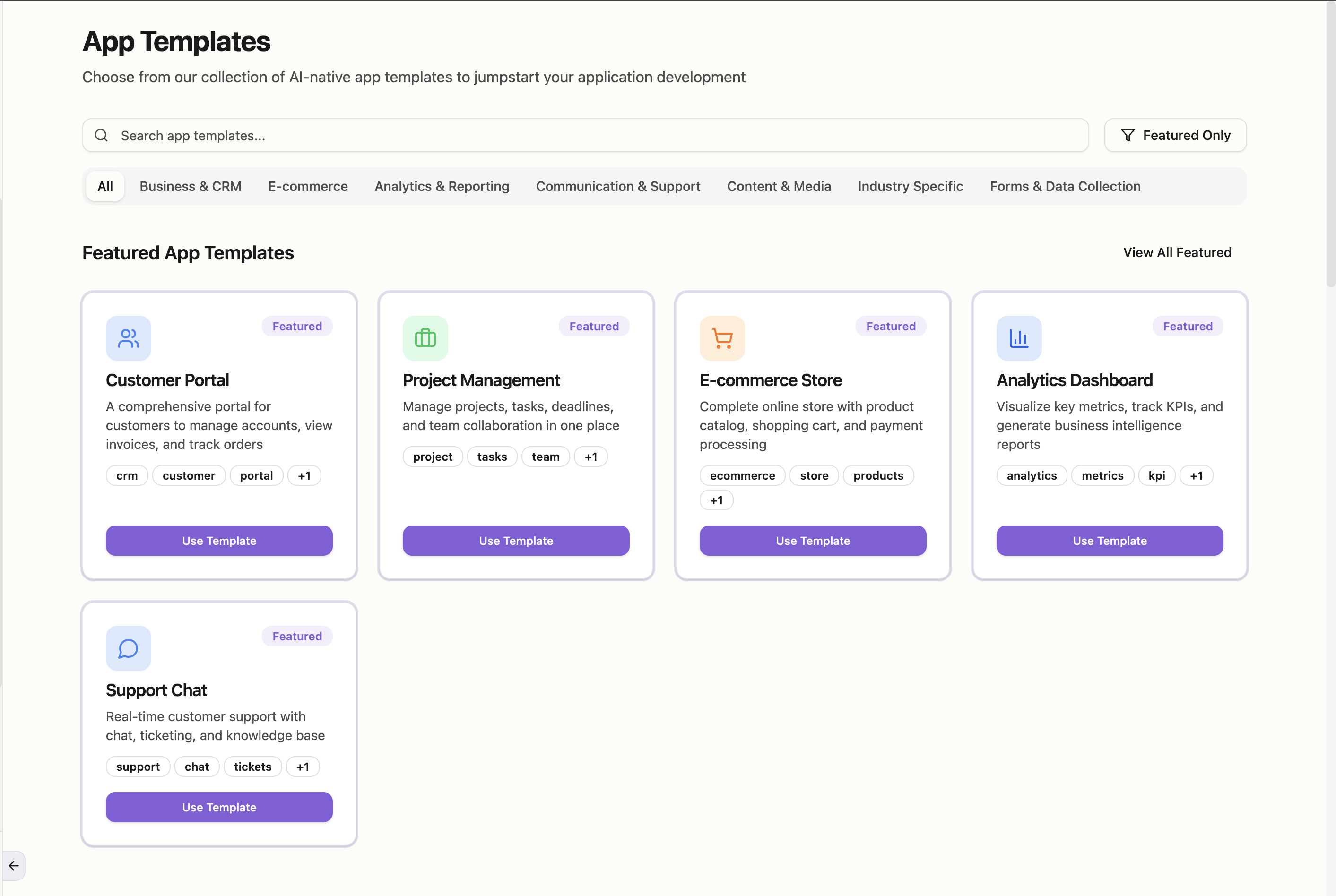Switch to the Business & CRM tab

point(191,186)
